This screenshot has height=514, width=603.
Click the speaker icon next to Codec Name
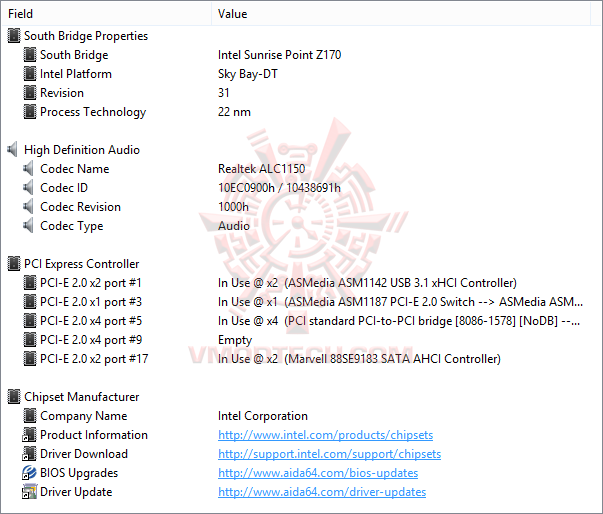point(28,168)
